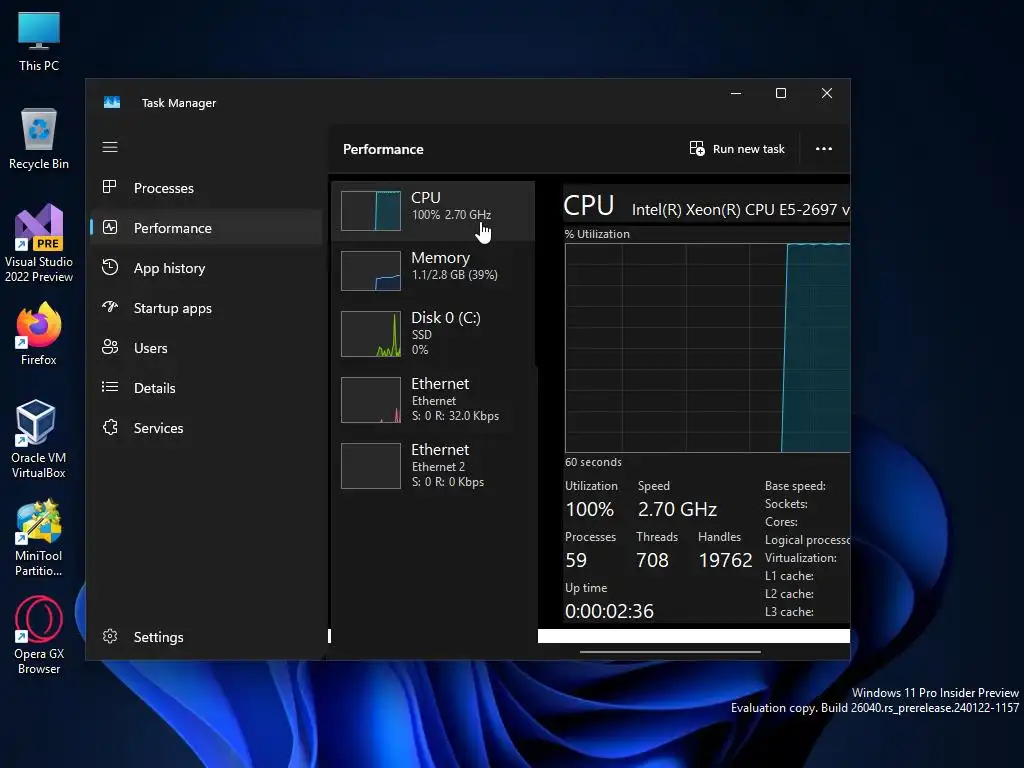
Task: Click the % Utilization graph label
Action: coord(597,234)
